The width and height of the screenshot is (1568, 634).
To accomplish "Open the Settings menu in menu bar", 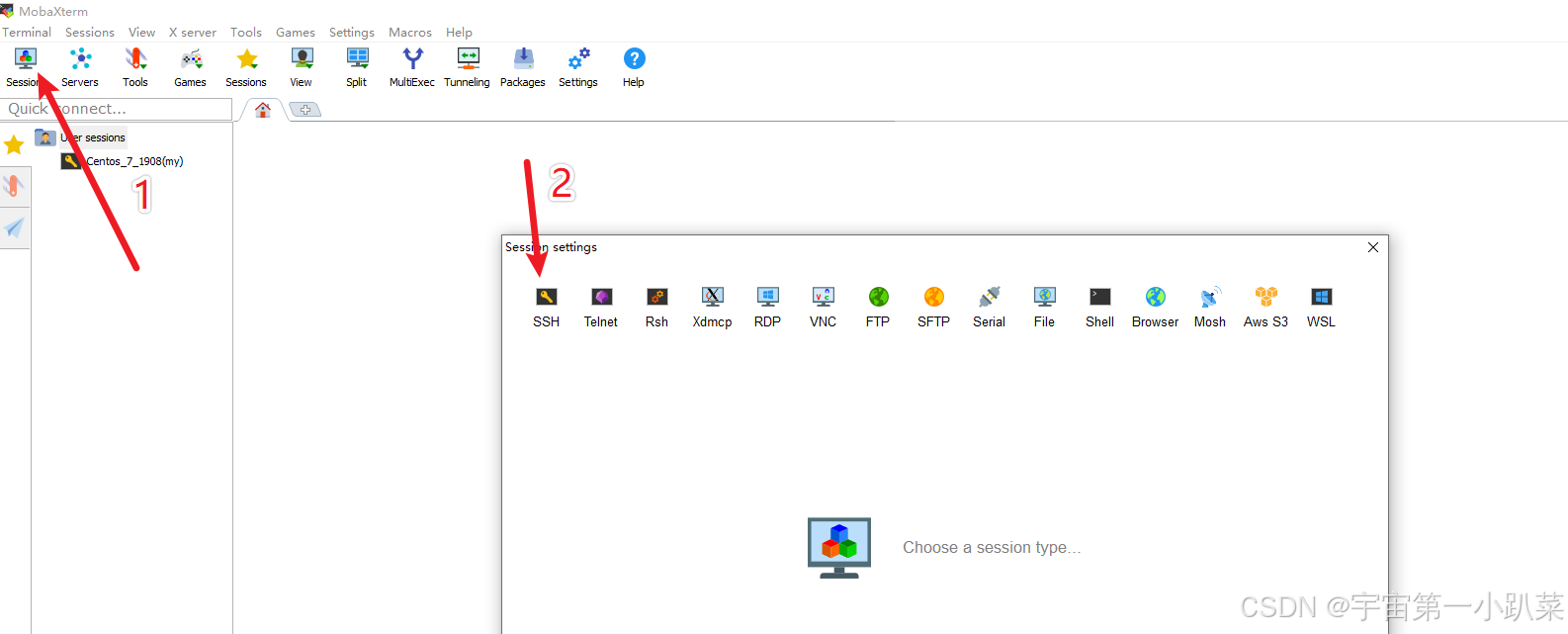I will (352, 33).
